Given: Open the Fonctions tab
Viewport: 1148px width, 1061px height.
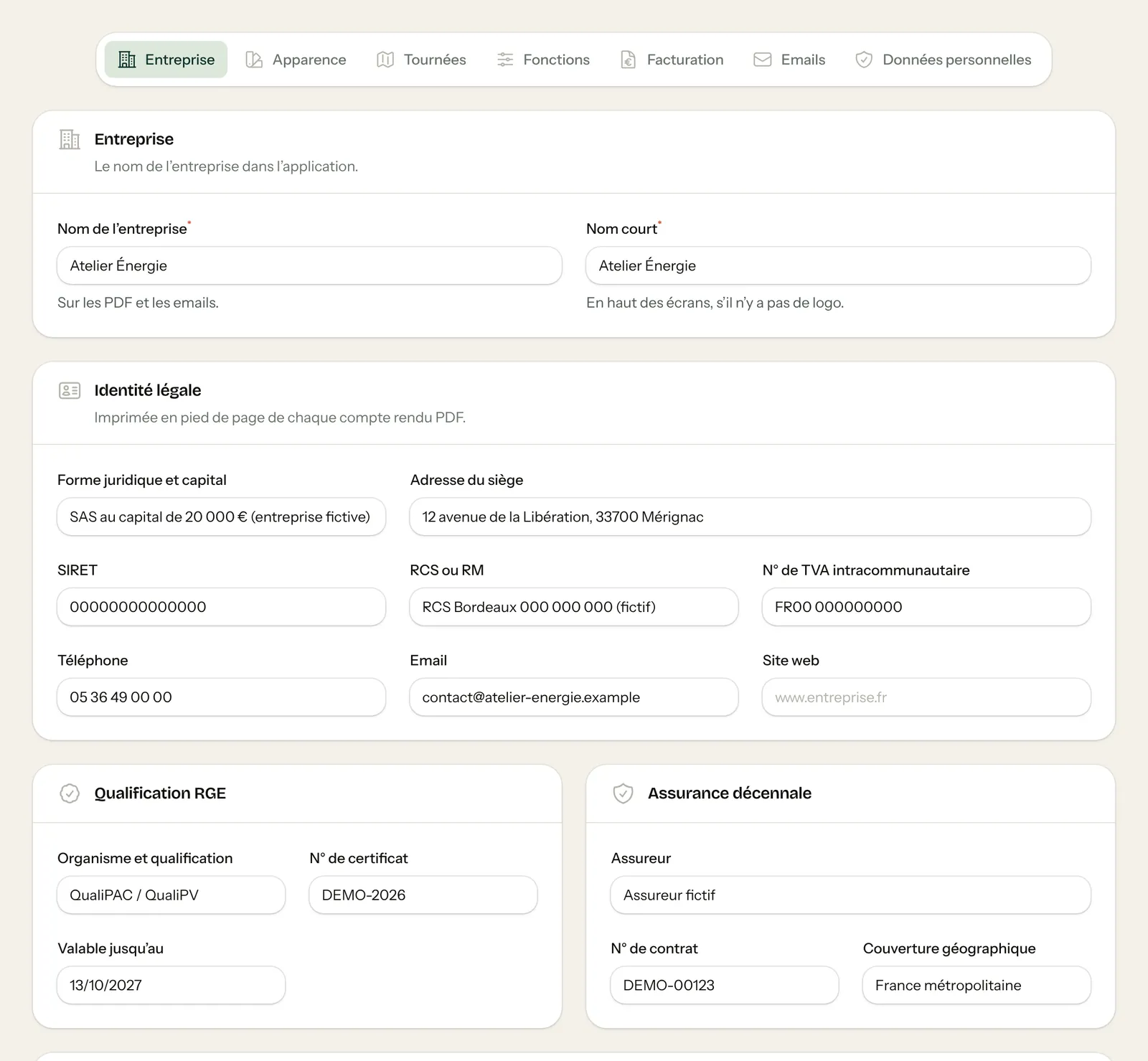Looking at the screenshot, I should tap(543, 60).
